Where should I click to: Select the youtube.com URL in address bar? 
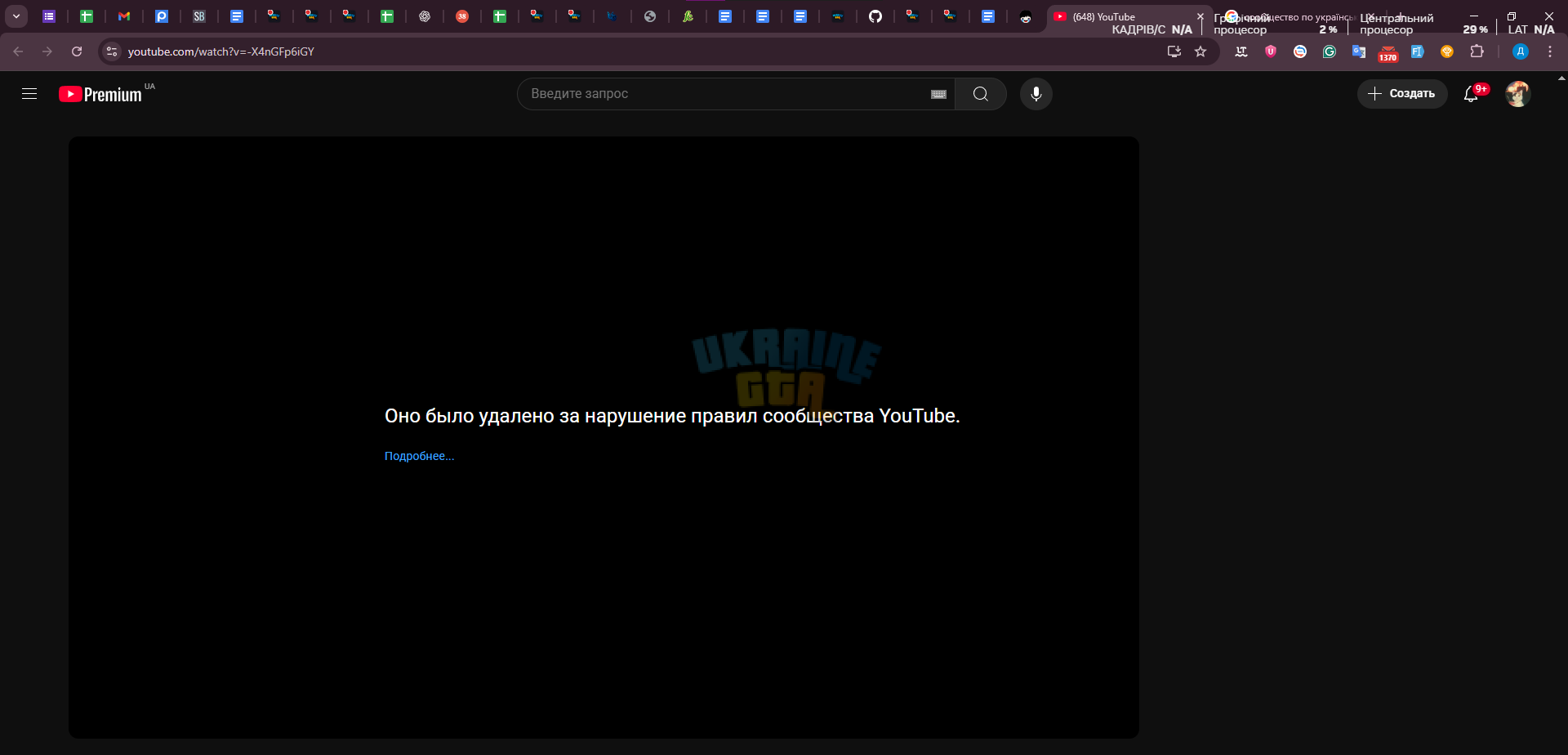coord(221,51)
